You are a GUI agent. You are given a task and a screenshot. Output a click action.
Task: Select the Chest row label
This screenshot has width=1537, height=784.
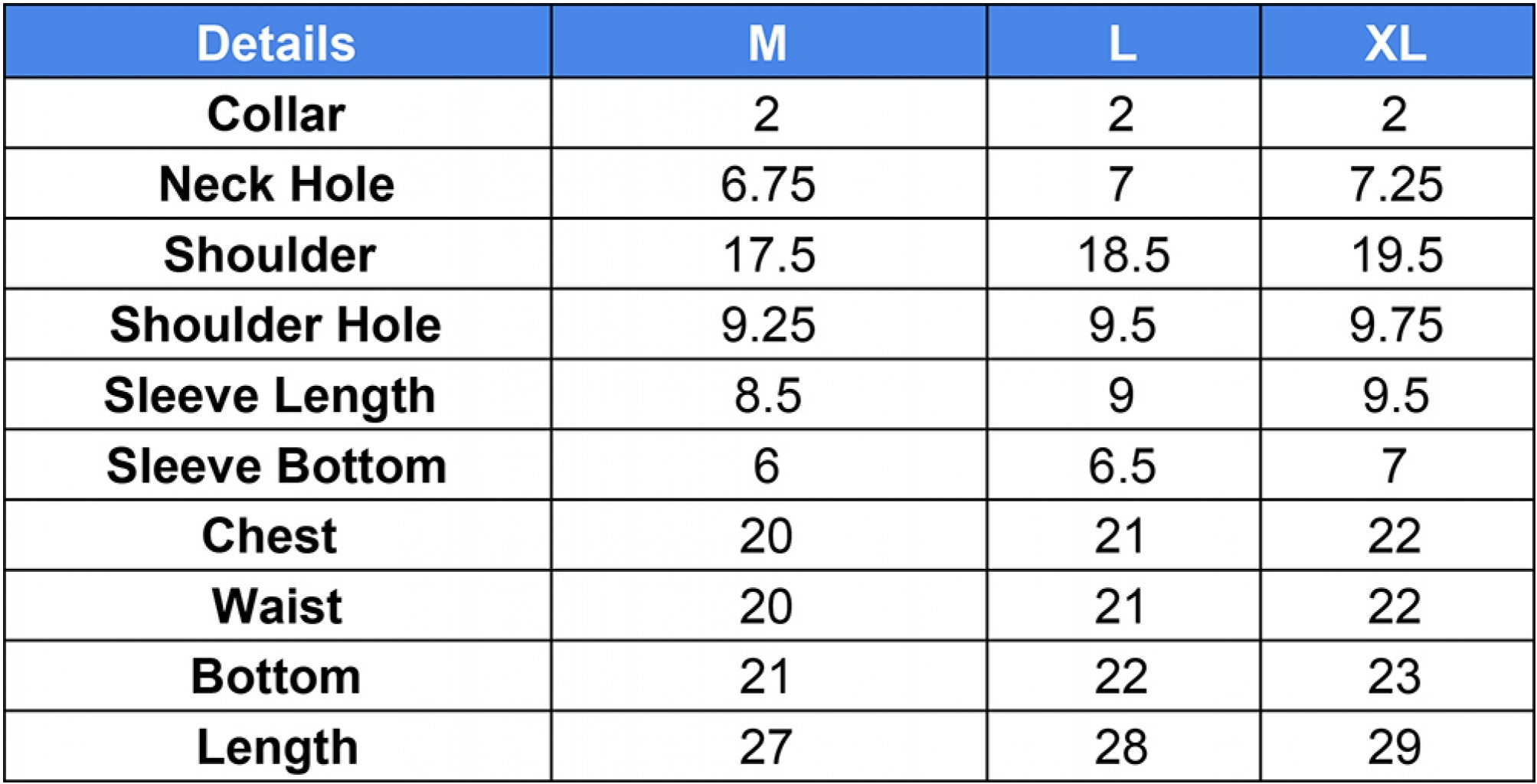click(x=270, y=536)
